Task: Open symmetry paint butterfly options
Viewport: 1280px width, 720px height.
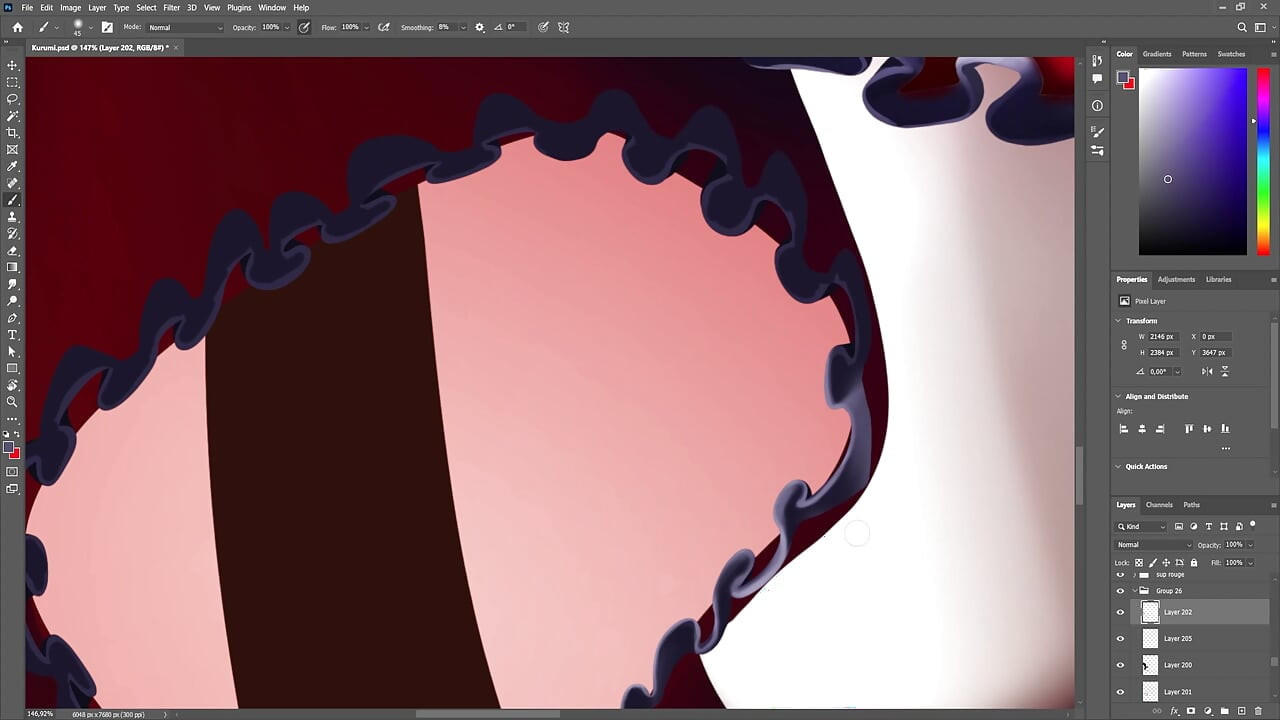Action: tap(564, 27)
